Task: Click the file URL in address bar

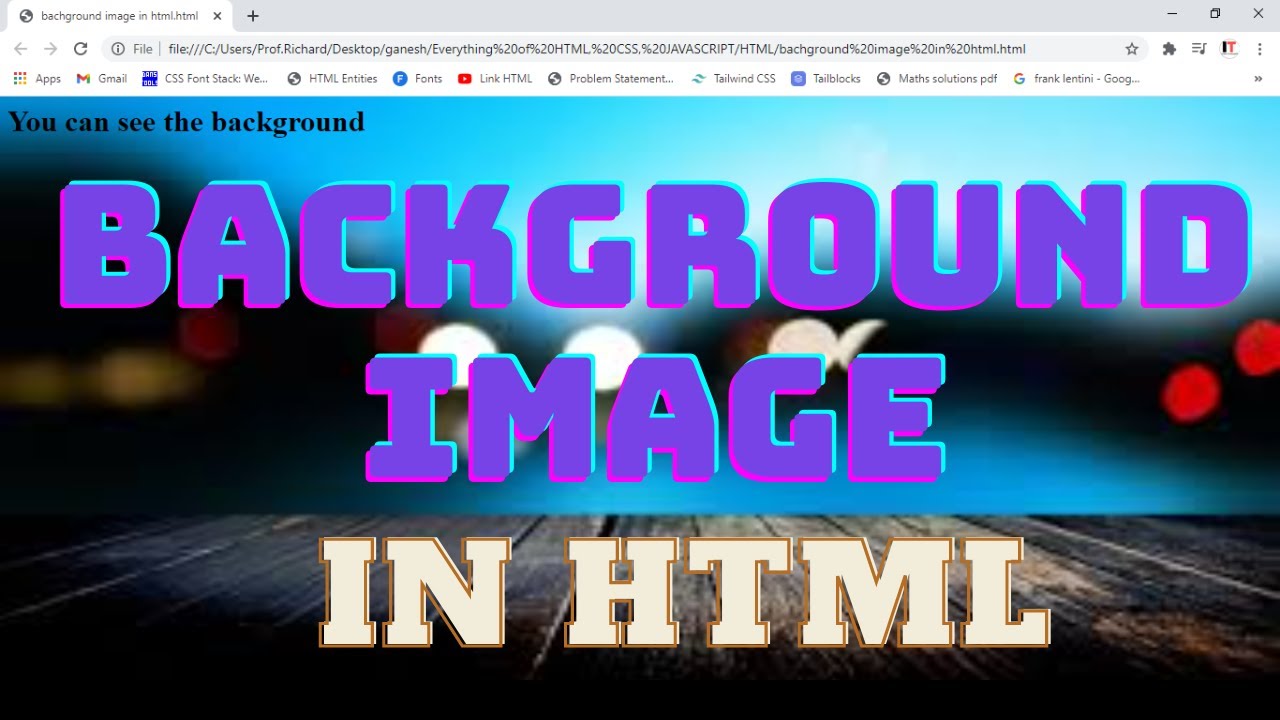Action: pyautogui.click(x=597, y=49)
